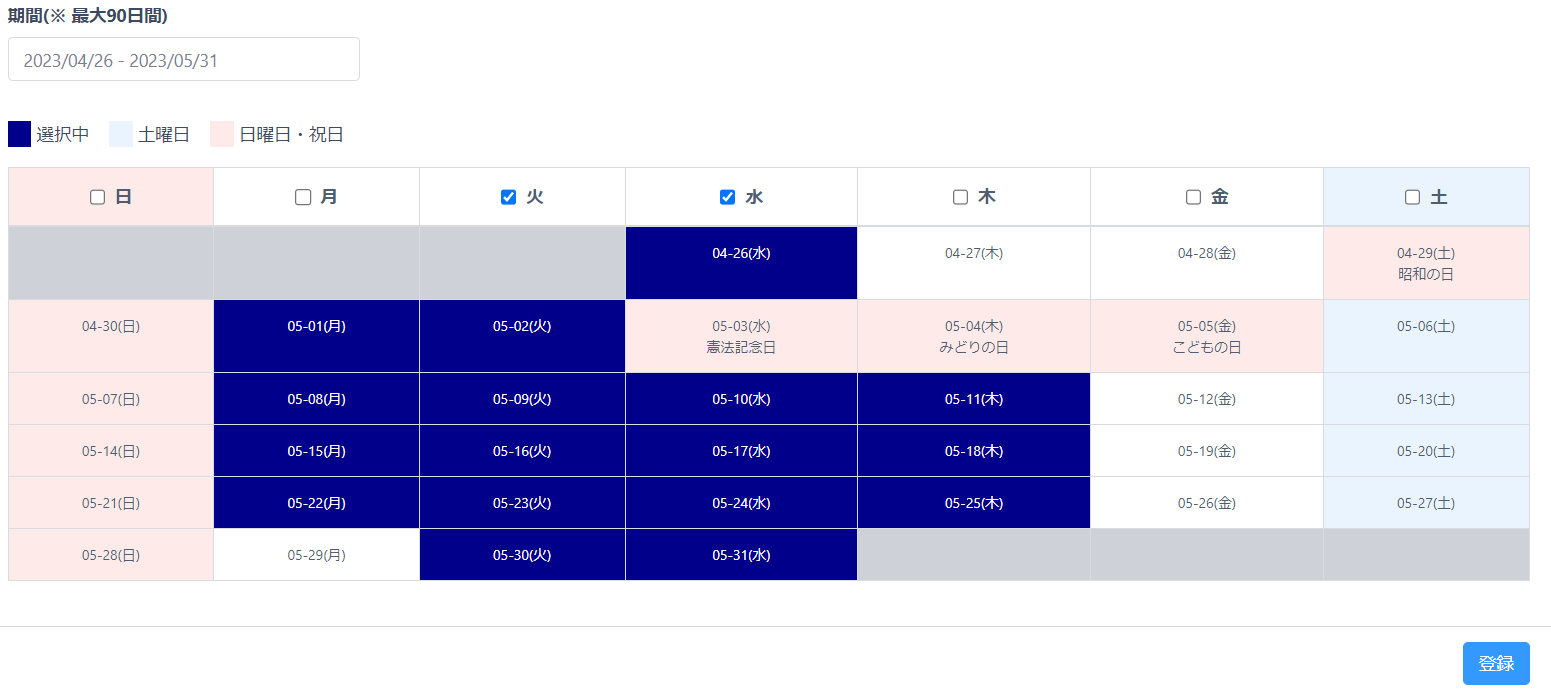Check the 月 (Monday) column checkbox
The image size is (1551, 699).
click(303, 197)
